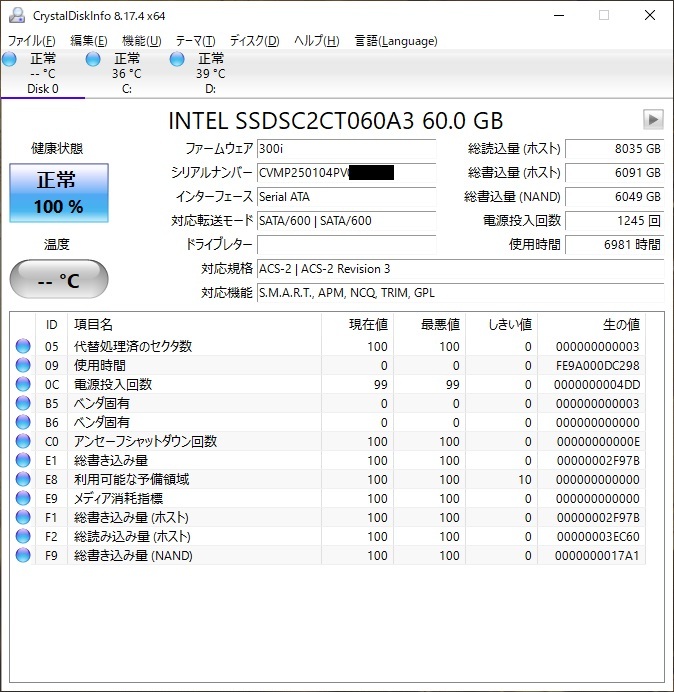The image size is (674, 692).
Task: Click raw value 0000000004DD
Action: coord(597,384)
